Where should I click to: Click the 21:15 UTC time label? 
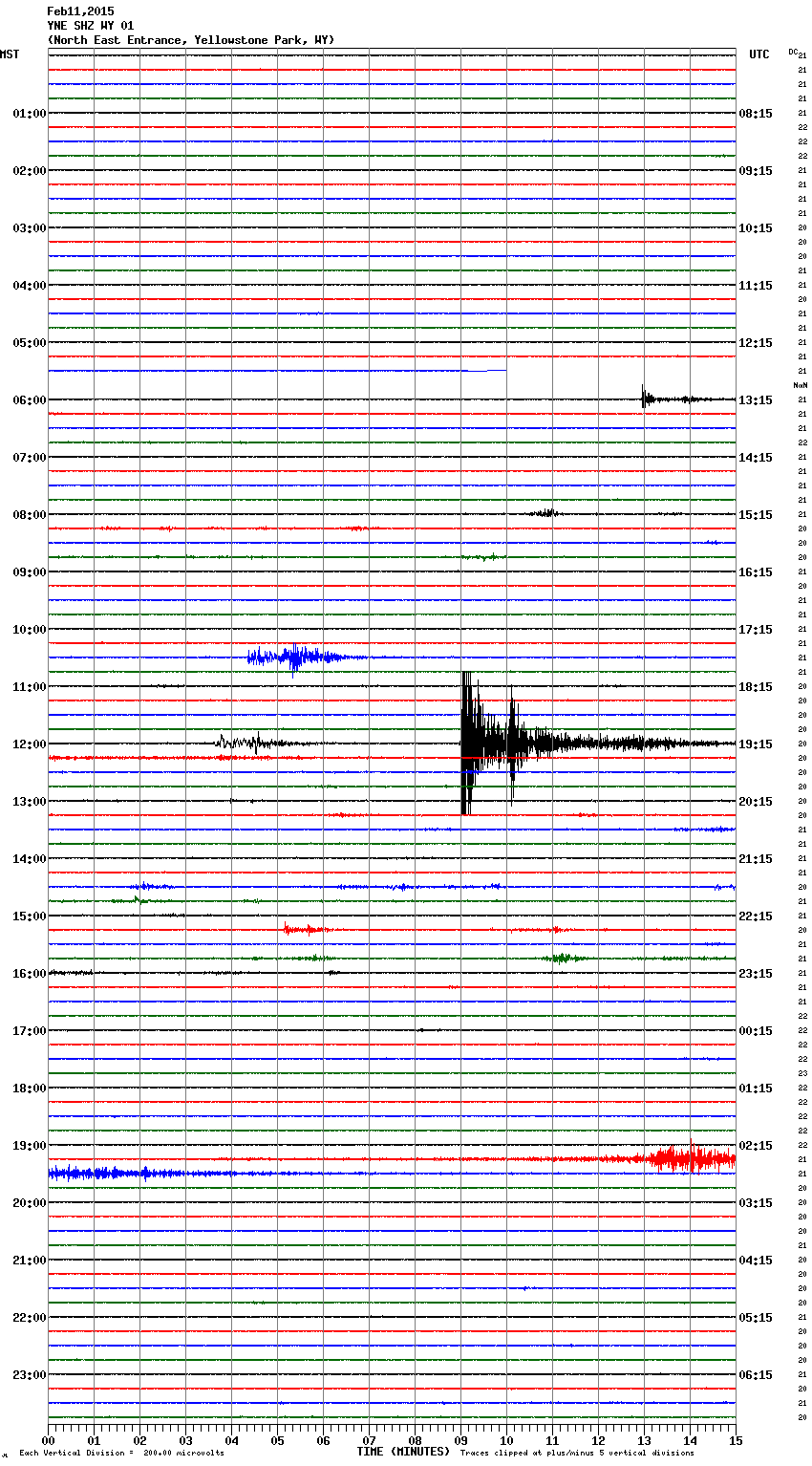[x=756, y=859]
